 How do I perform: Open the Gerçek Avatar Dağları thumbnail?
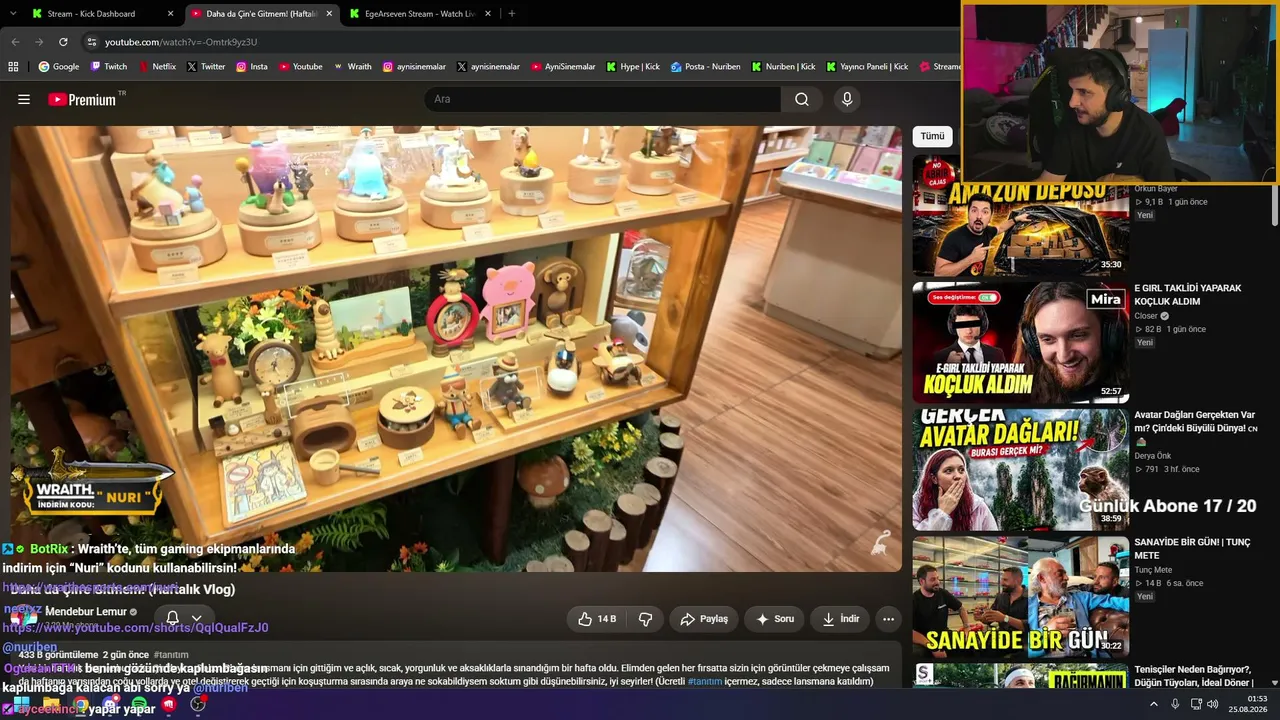(1020, 469)
